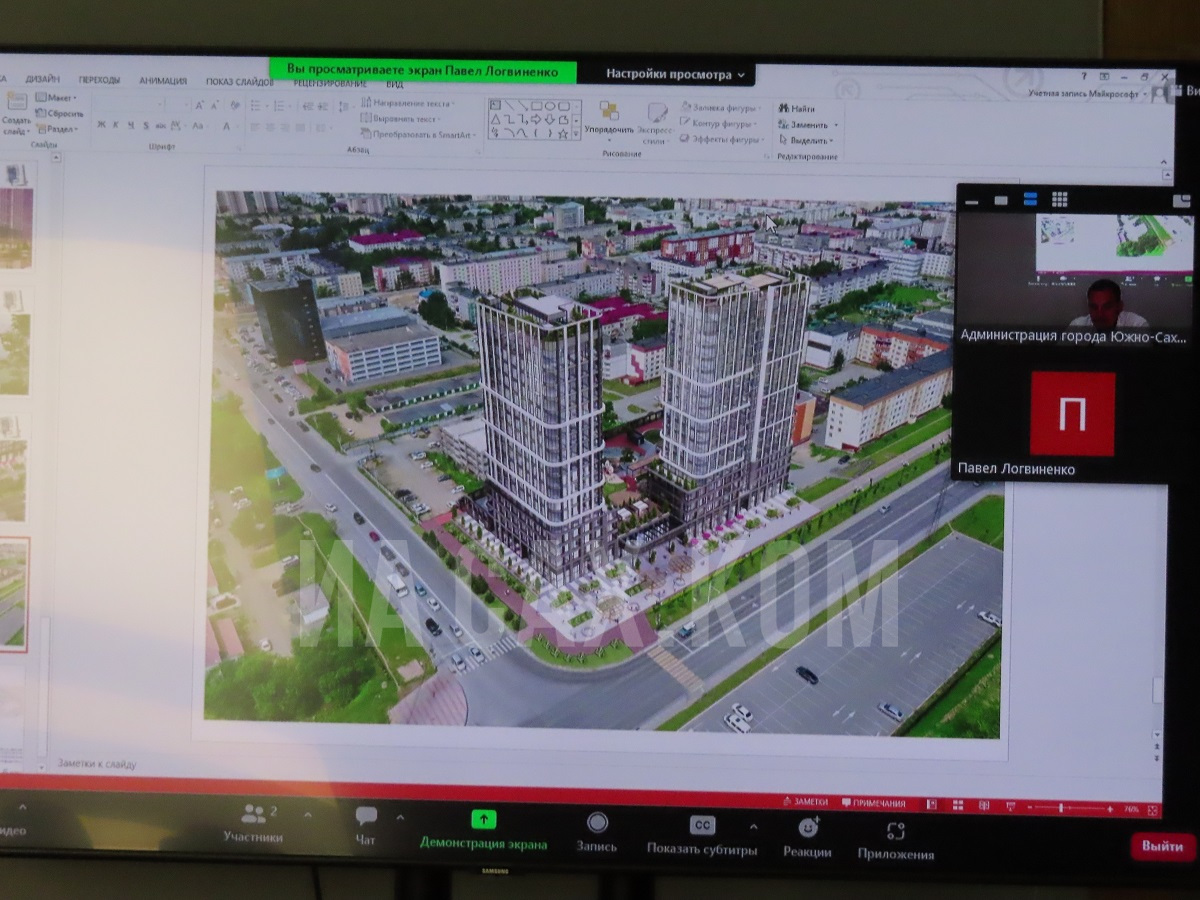Switch Zoom to gallery view icon
This screenshot has height=900, width=1200.
(x=1060, y=199)
